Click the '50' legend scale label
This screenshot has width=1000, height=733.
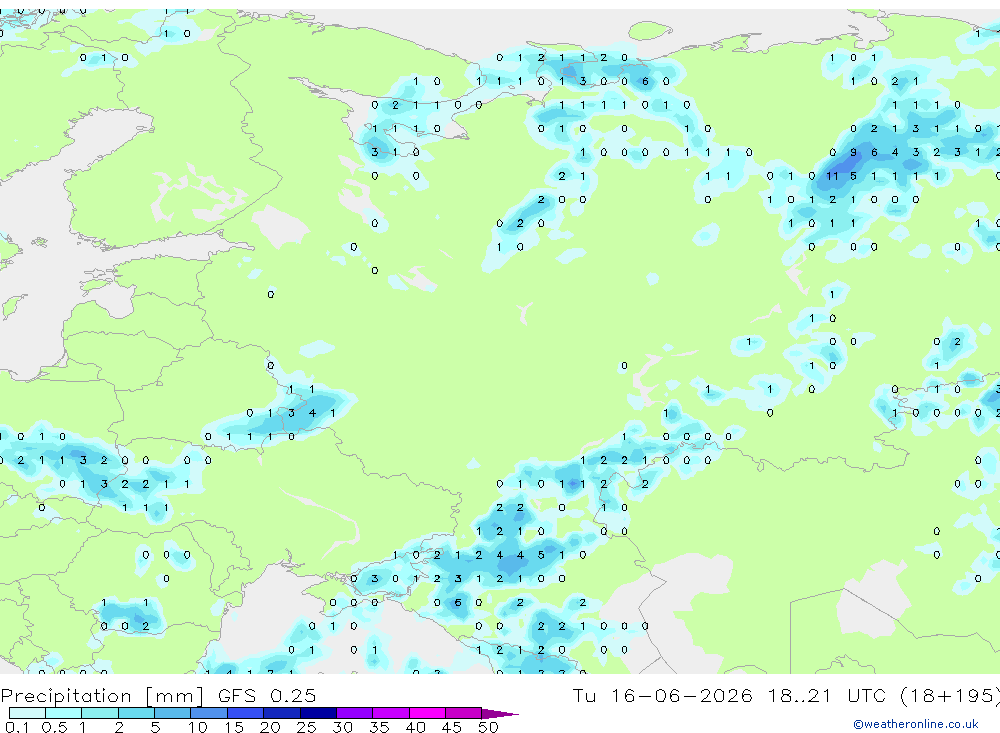click(x=488, y=727)
